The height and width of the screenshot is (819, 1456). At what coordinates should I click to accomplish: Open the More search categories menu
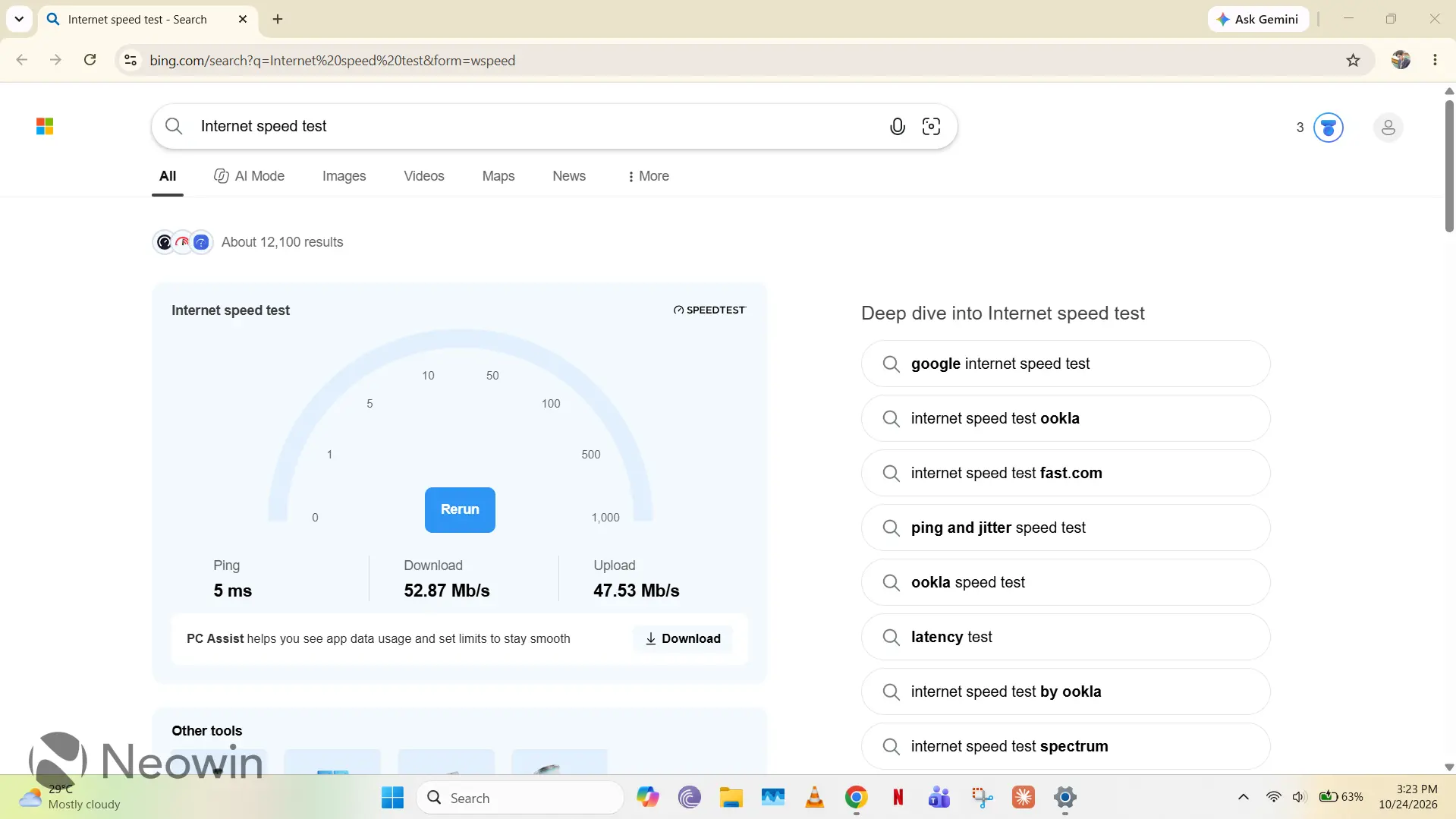click(648, 176)
